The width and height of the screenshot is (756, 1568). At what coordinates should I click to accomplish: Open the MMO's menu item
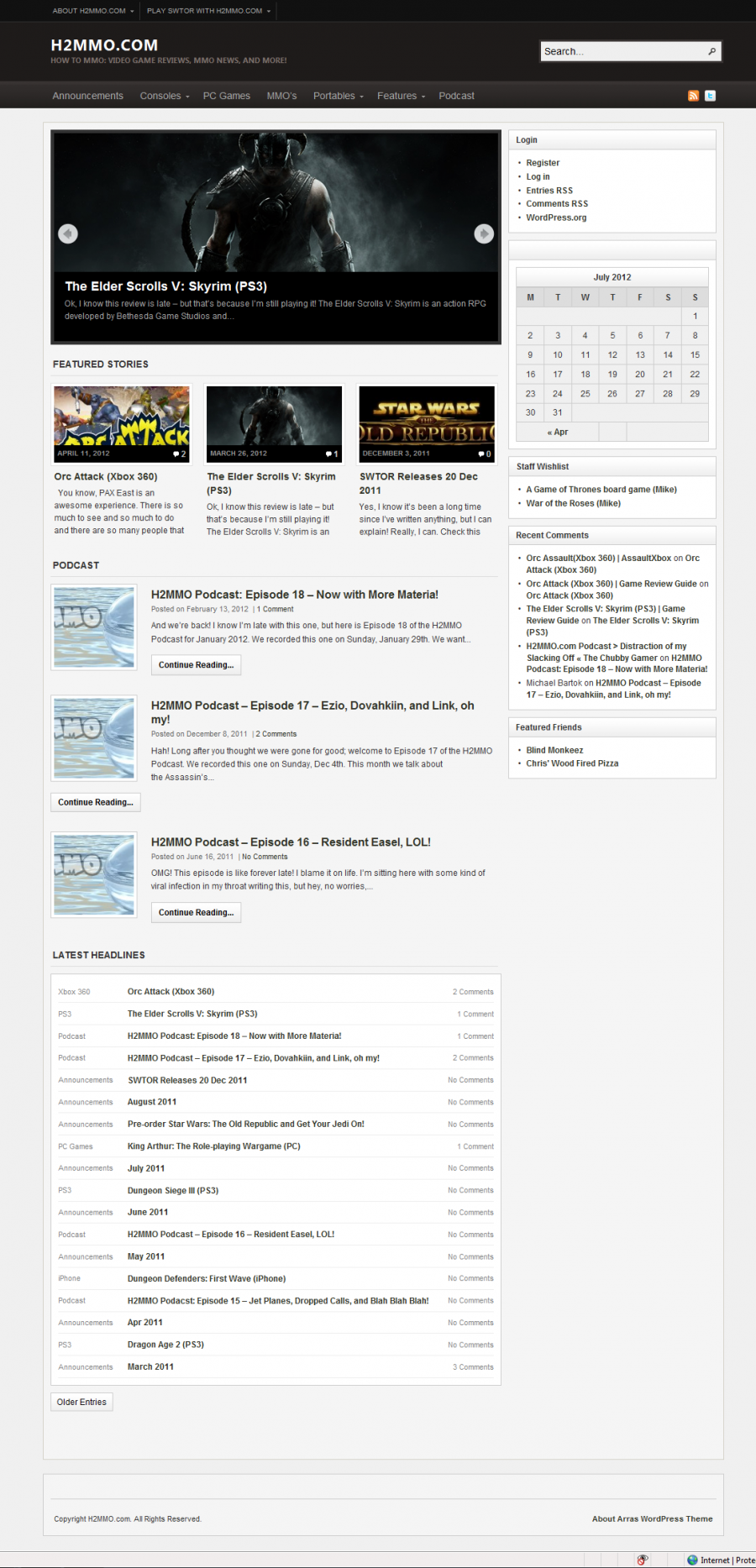tap(282, 96)
